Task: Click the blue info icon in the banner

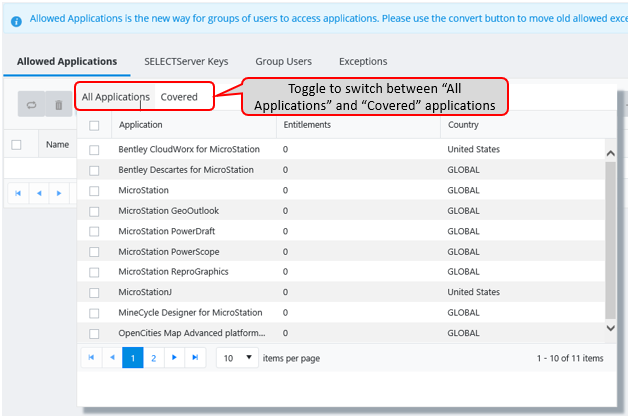Action: (16, 21)
